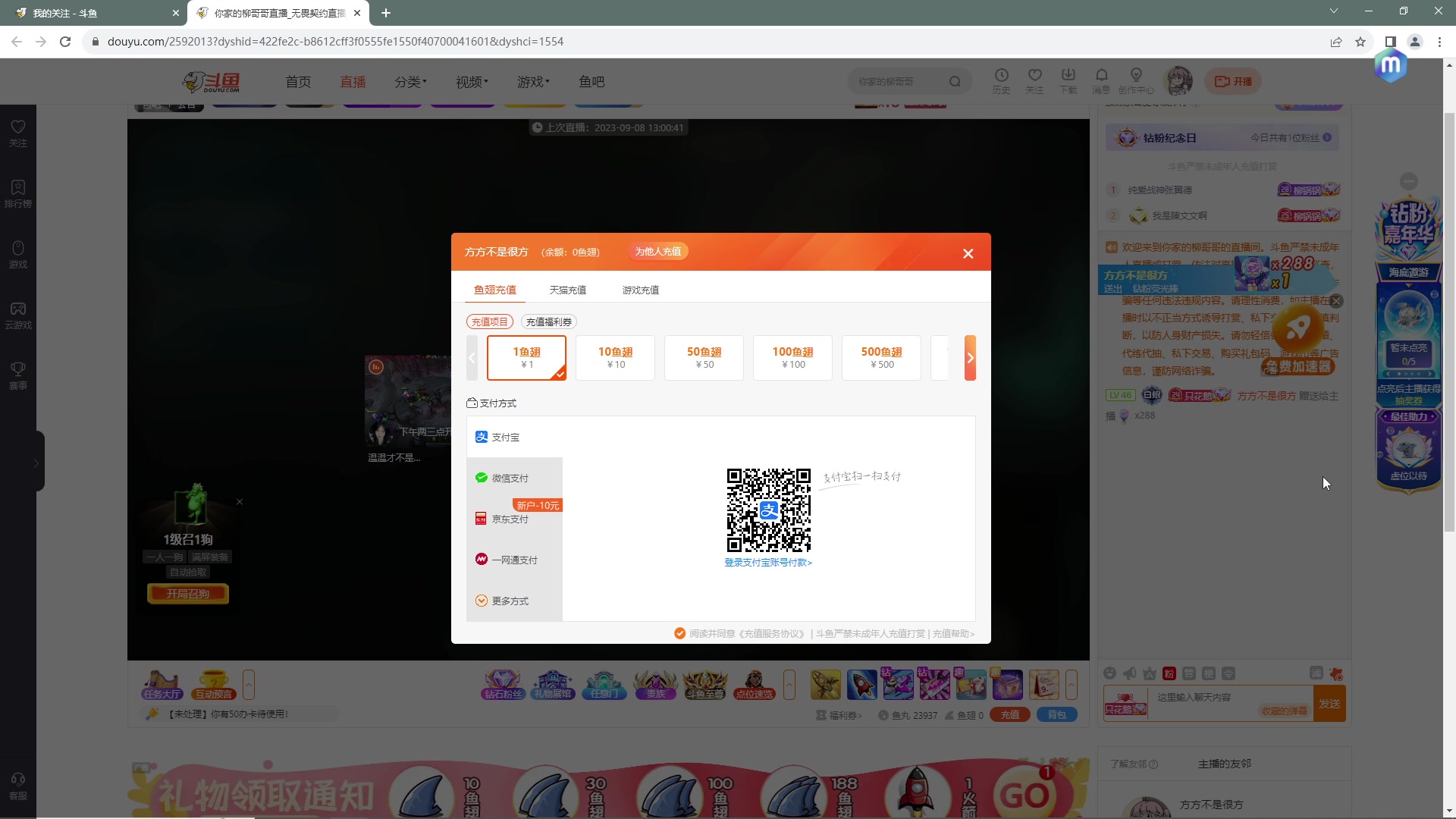
Task: Open 任务大厅 icon below video
Action: coord(162,685)
